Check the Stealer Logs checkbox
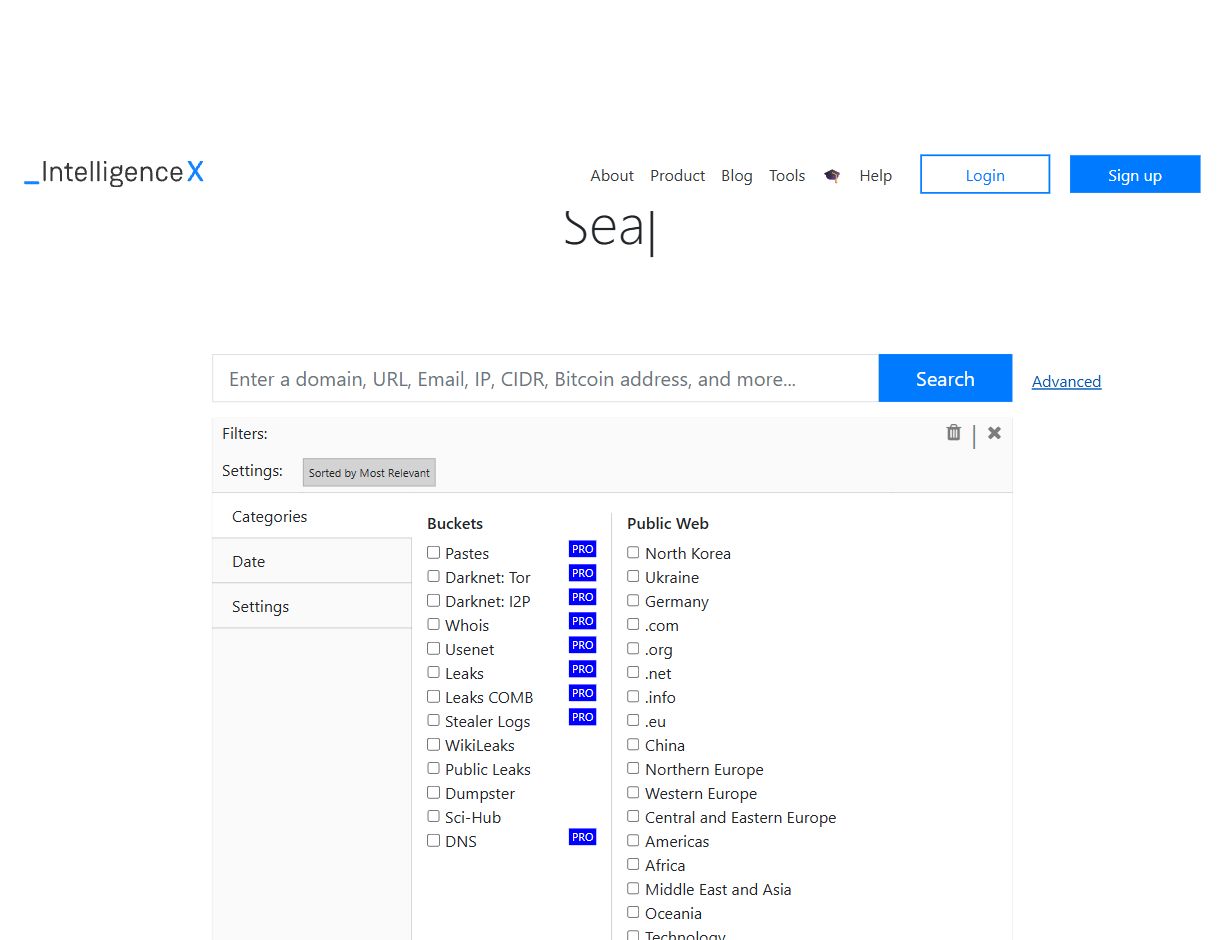This screenshot has width=1220, height=940. pos(434,720)
